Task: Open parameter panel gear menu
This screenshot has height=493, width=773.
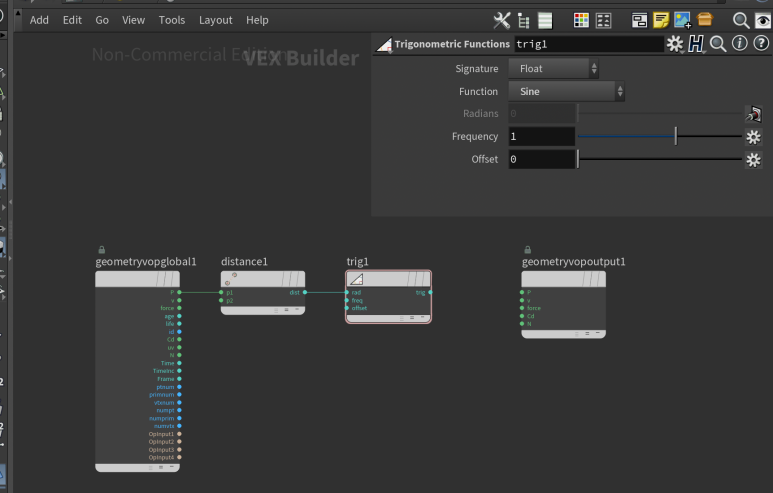Action: click(x=675, y=44)
